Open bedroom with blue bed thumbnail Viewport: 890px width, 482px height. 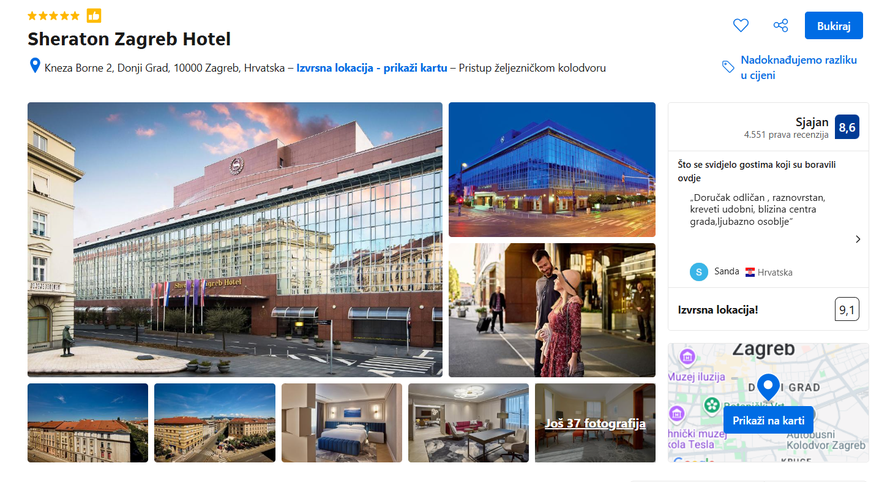(342, 423)
